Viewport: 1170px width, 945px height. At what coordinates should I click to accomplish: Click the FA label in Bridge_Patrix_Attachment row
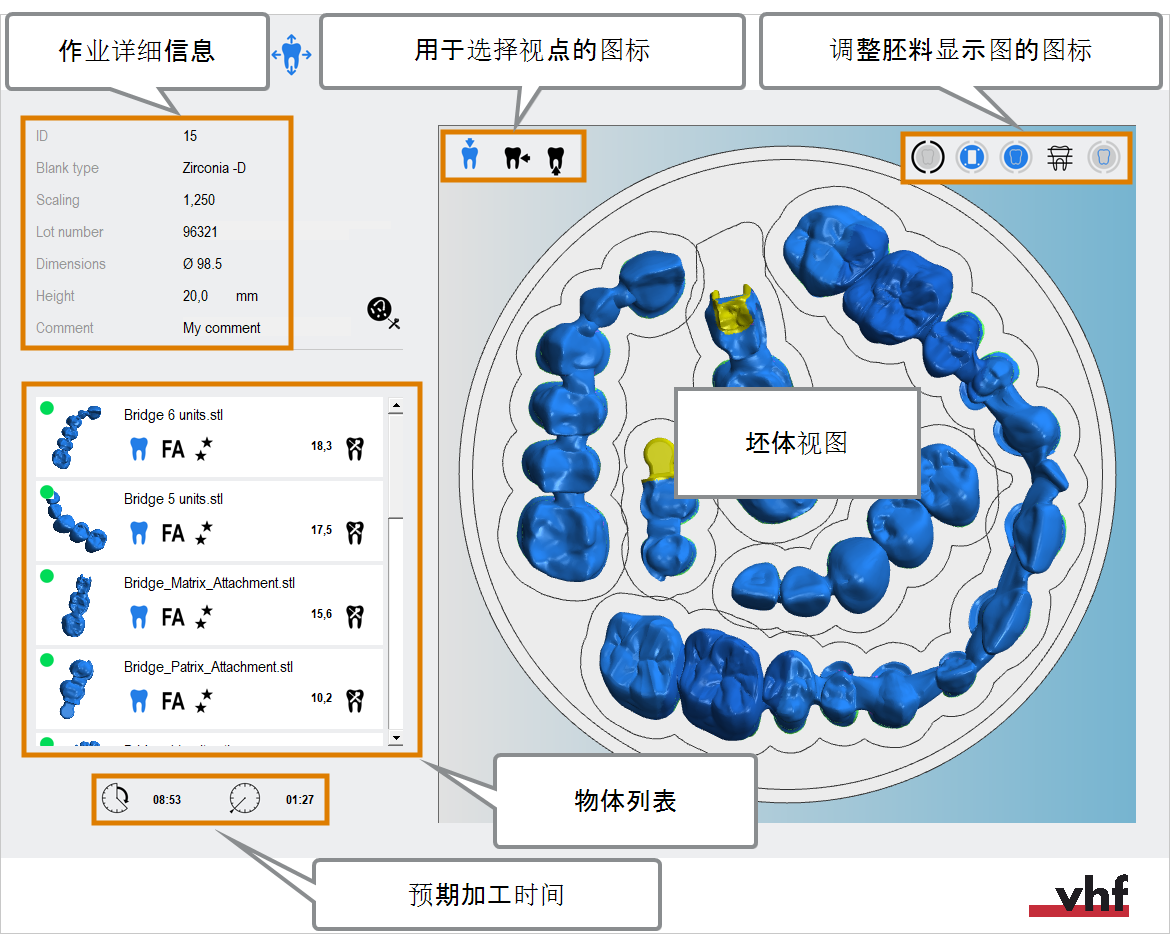(x=173, y=701)
